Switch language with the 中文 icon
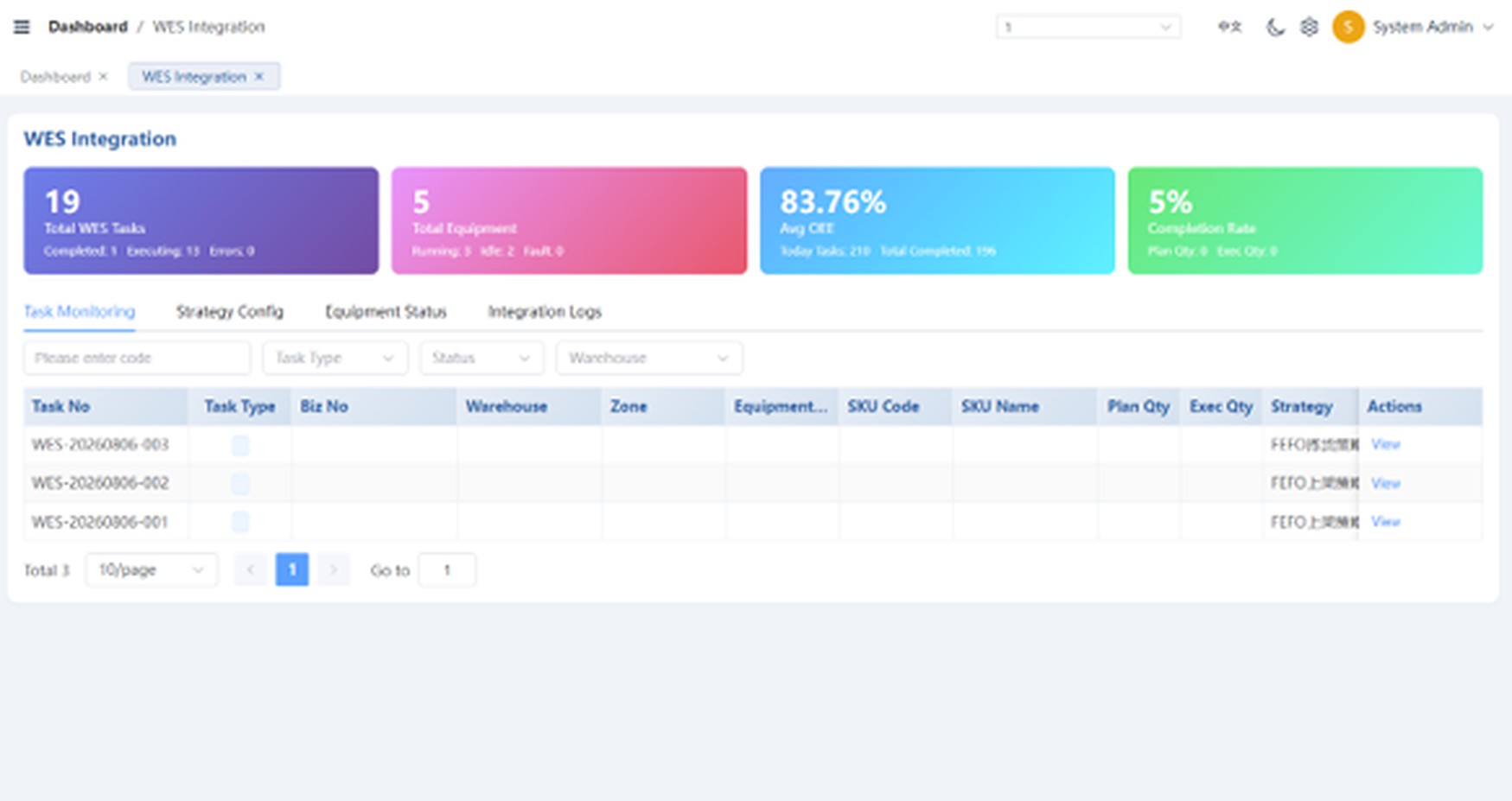This screenshot has height=801, width=1512. pyautogui.click(x=1229, y=27)
